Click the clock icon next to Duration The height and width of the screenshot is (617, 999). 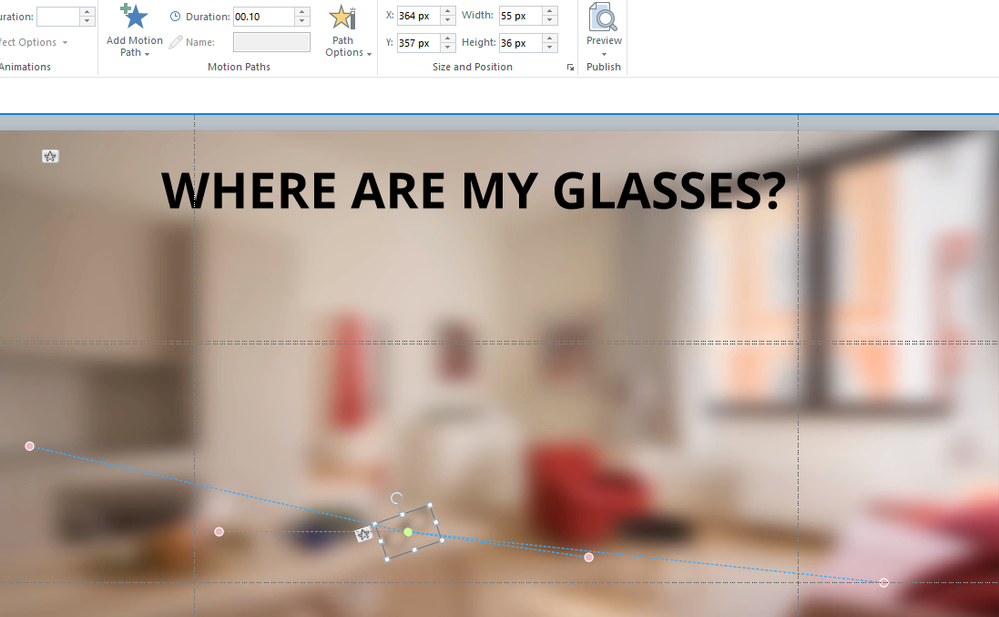[x=176, y=17]
